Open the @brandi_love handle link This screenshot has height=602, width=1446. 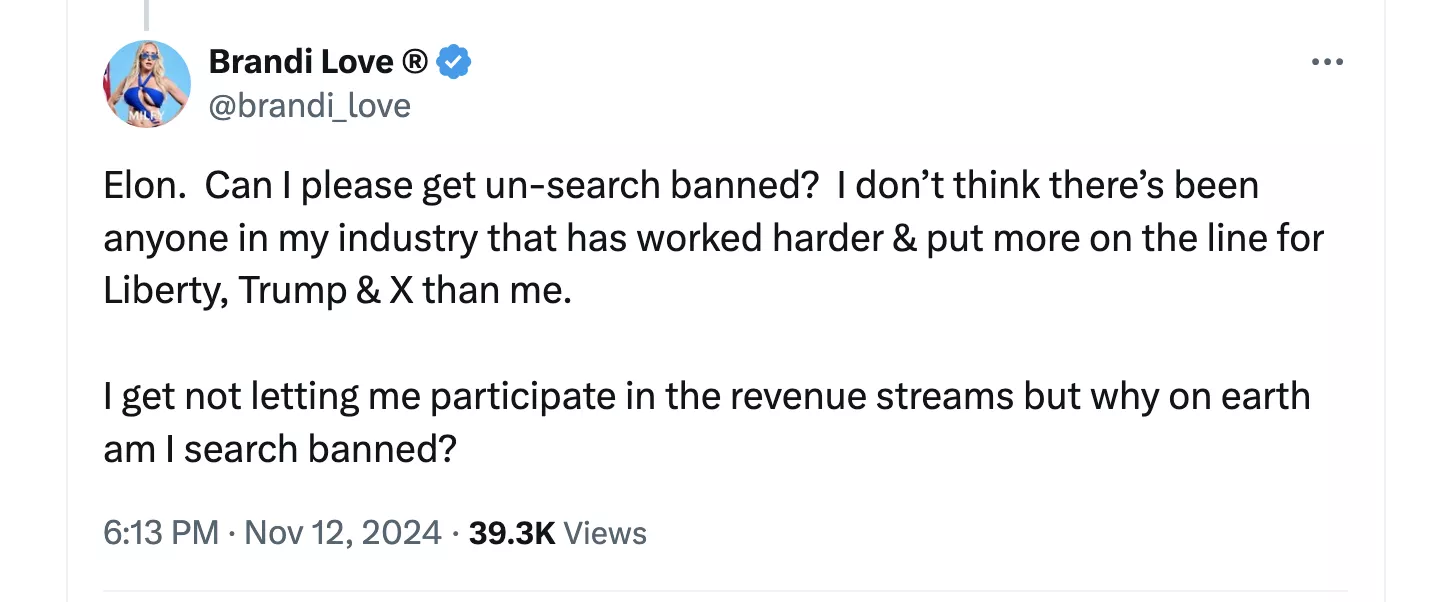[x=309, y=105]
